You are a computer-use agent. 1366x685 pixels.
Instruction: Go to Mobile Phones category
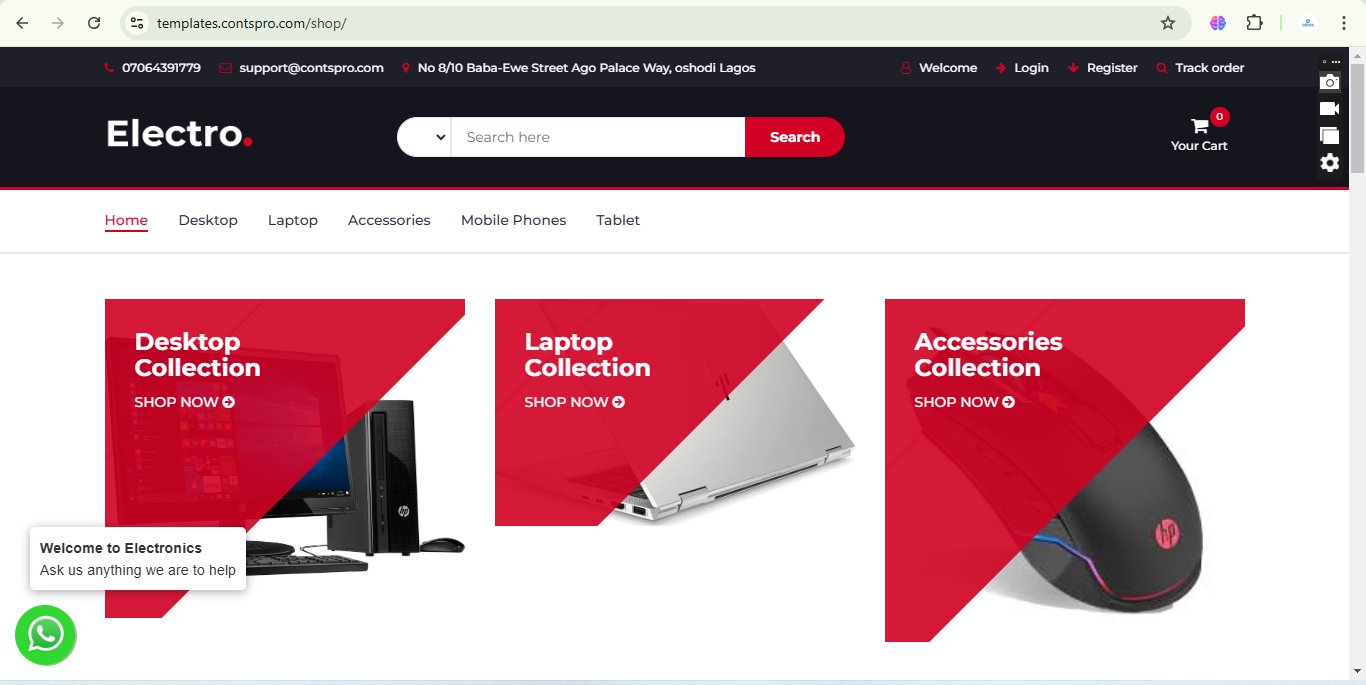(513, 220)
